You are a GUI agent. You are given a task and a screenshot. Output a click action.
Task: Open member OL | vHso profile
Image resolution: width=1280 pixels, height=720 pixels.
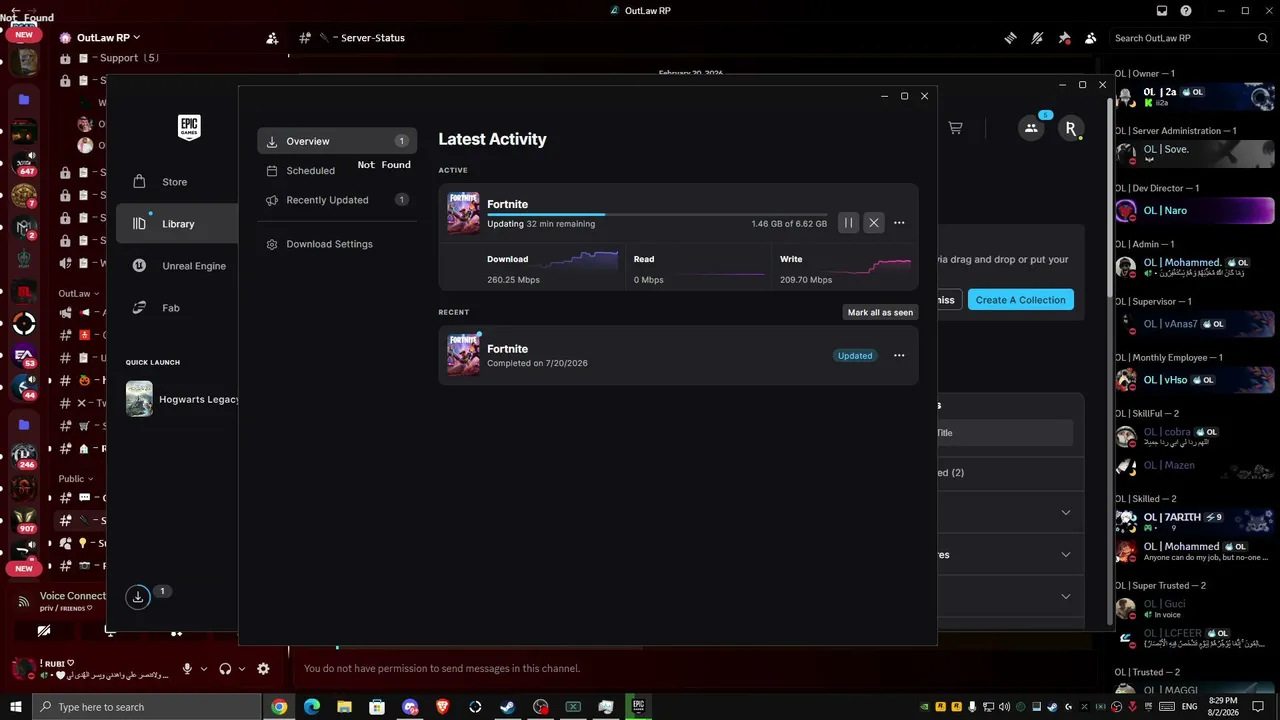pyautogui.click(x=1194, y=380)
